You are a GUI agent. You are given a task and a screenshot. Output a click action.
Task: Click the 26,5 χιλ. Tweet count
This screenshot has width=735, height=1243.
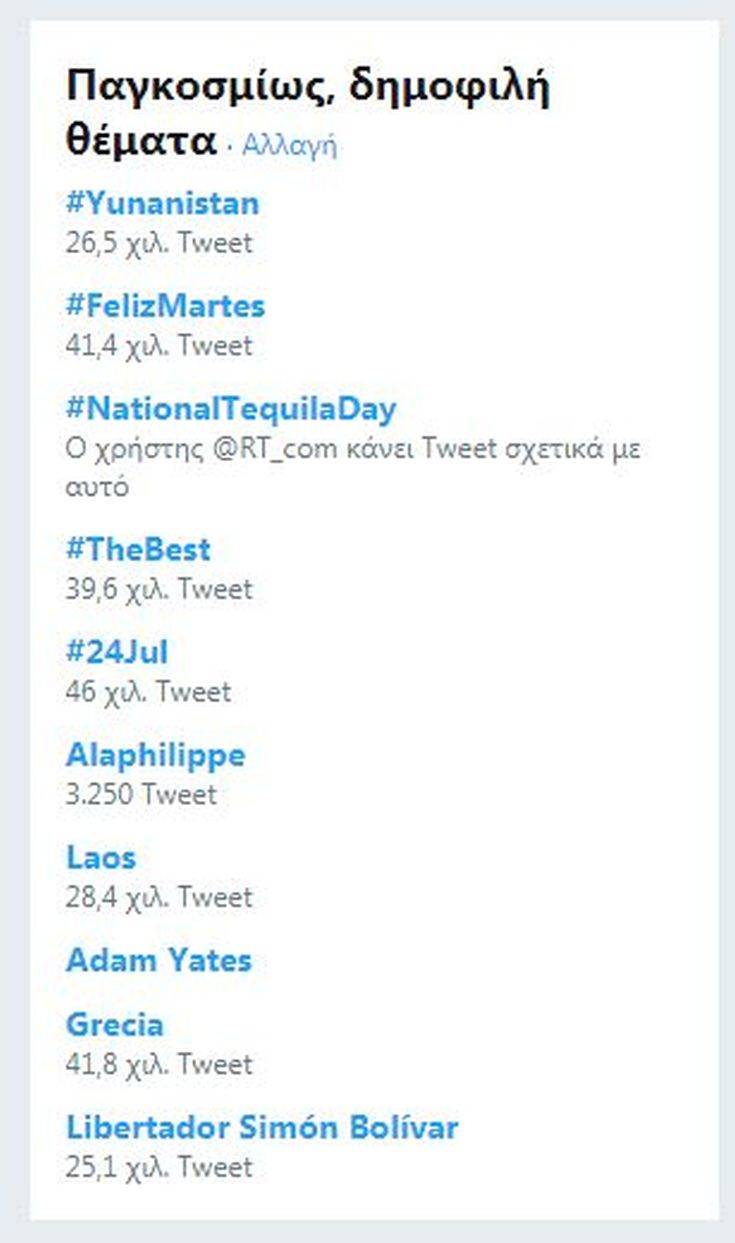point(159,243)
